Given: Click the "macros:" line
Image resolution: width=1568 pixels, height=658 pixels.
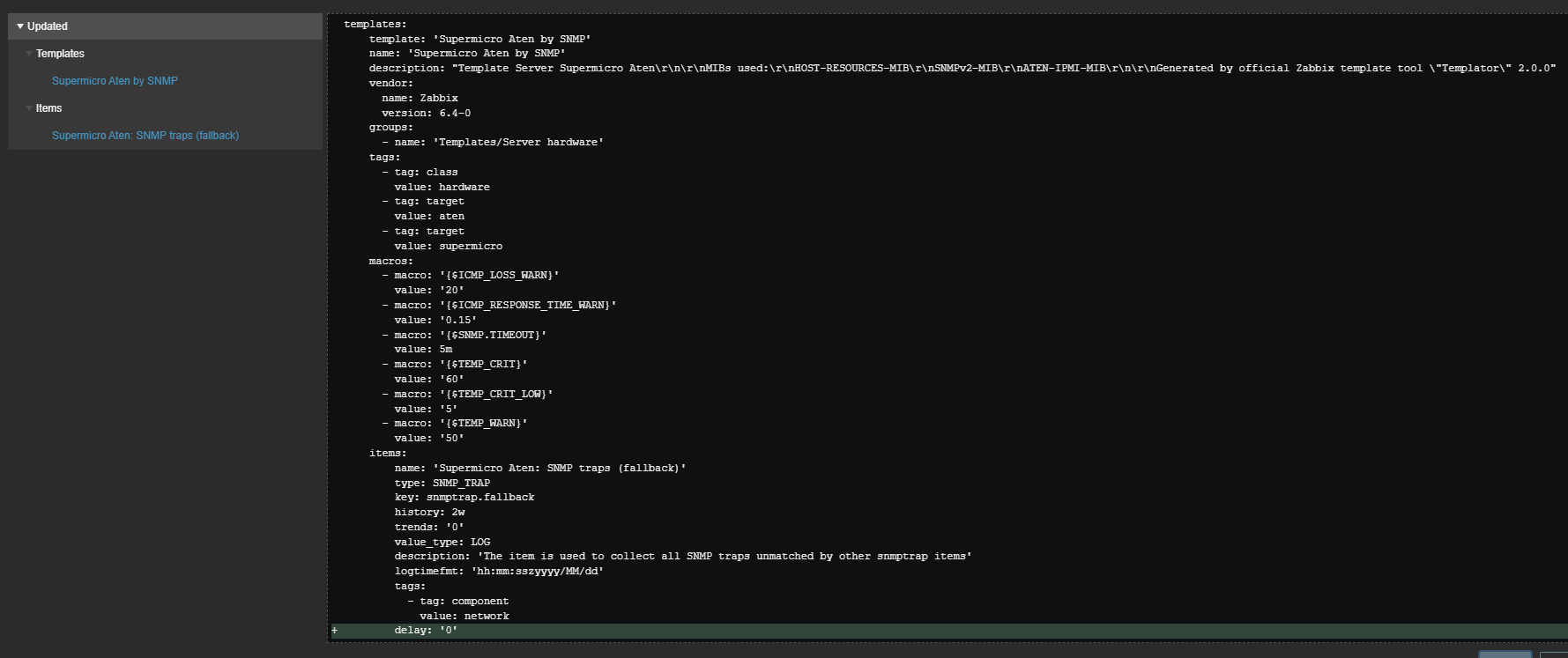Looking at the screenshot, I should pos(390,261).
